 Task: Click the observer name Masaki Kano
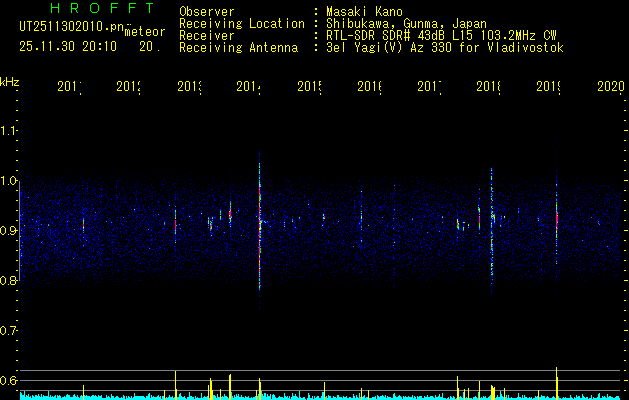tap(364, 12)
